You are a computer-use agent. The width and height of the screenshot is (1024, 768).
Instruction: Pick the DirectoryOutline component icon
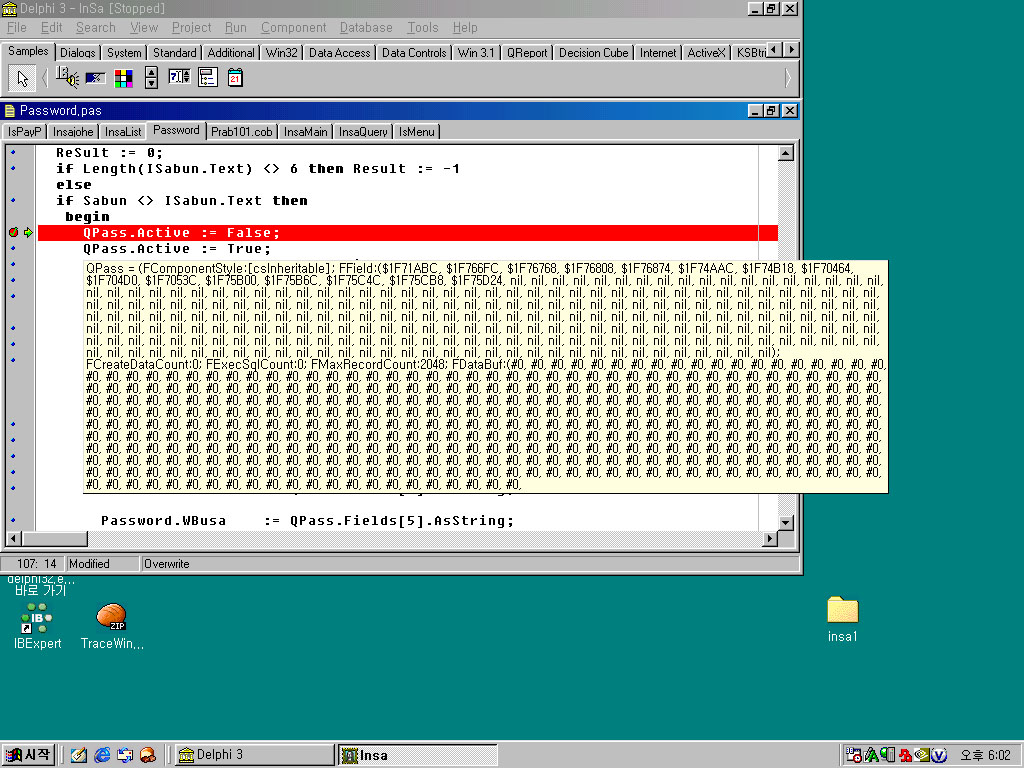207,77
